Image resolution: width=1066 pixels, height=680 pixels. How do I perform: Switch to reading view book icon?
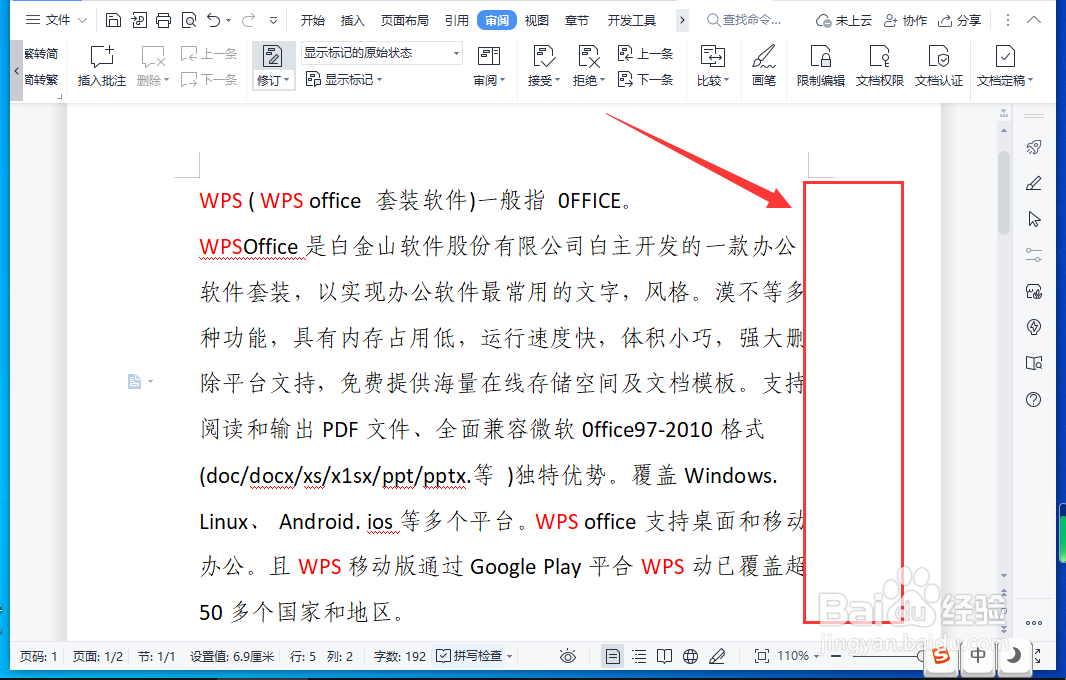664,656
